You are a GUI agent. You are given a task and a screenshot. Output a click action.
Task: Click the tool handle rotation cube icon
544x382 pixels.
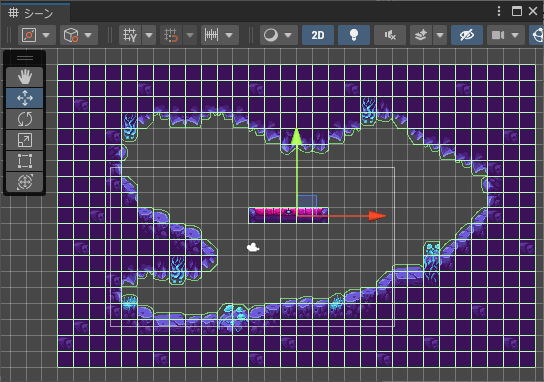[71, 35]
